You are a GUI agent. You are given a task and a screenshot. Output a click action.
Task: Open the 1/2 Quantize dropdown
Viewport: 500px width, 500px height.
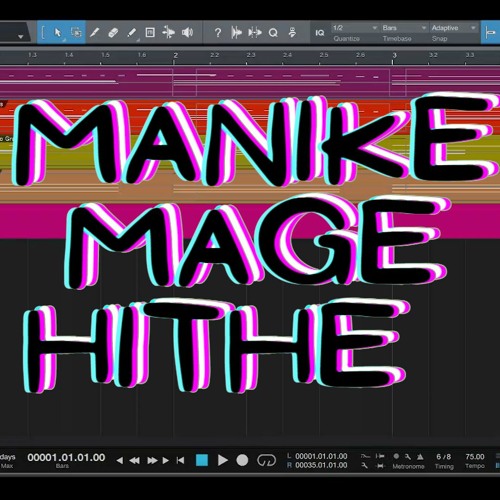[x=355, y=28]
